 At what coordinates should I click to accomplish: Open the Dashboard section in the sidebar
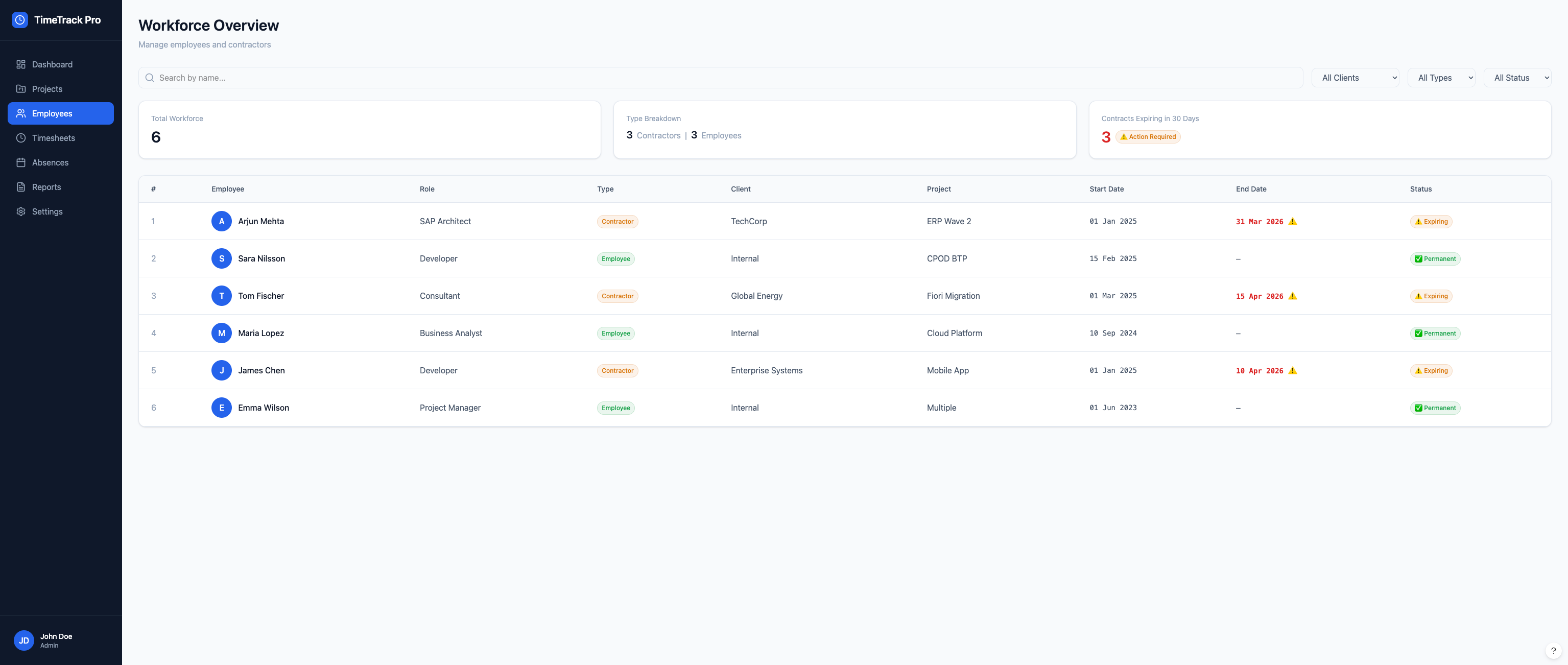pos(21,64)
